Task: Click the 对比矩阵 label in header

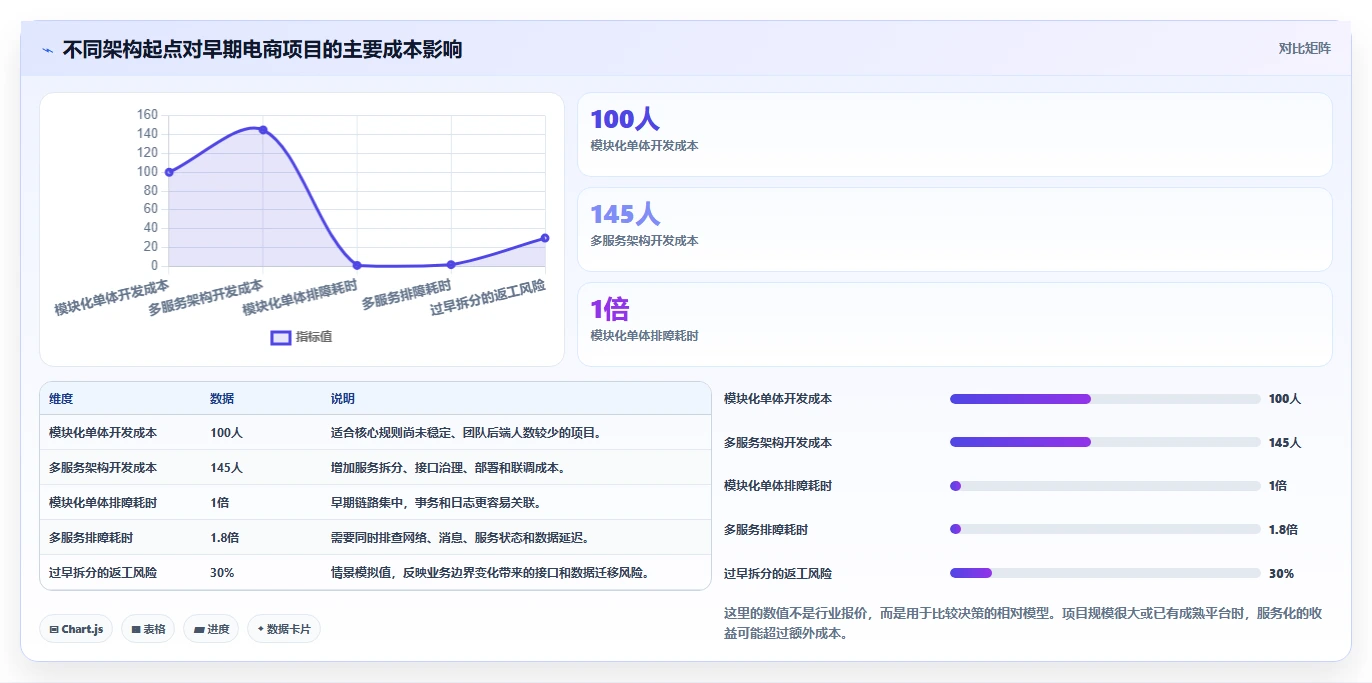Action: click(1305, 48)
